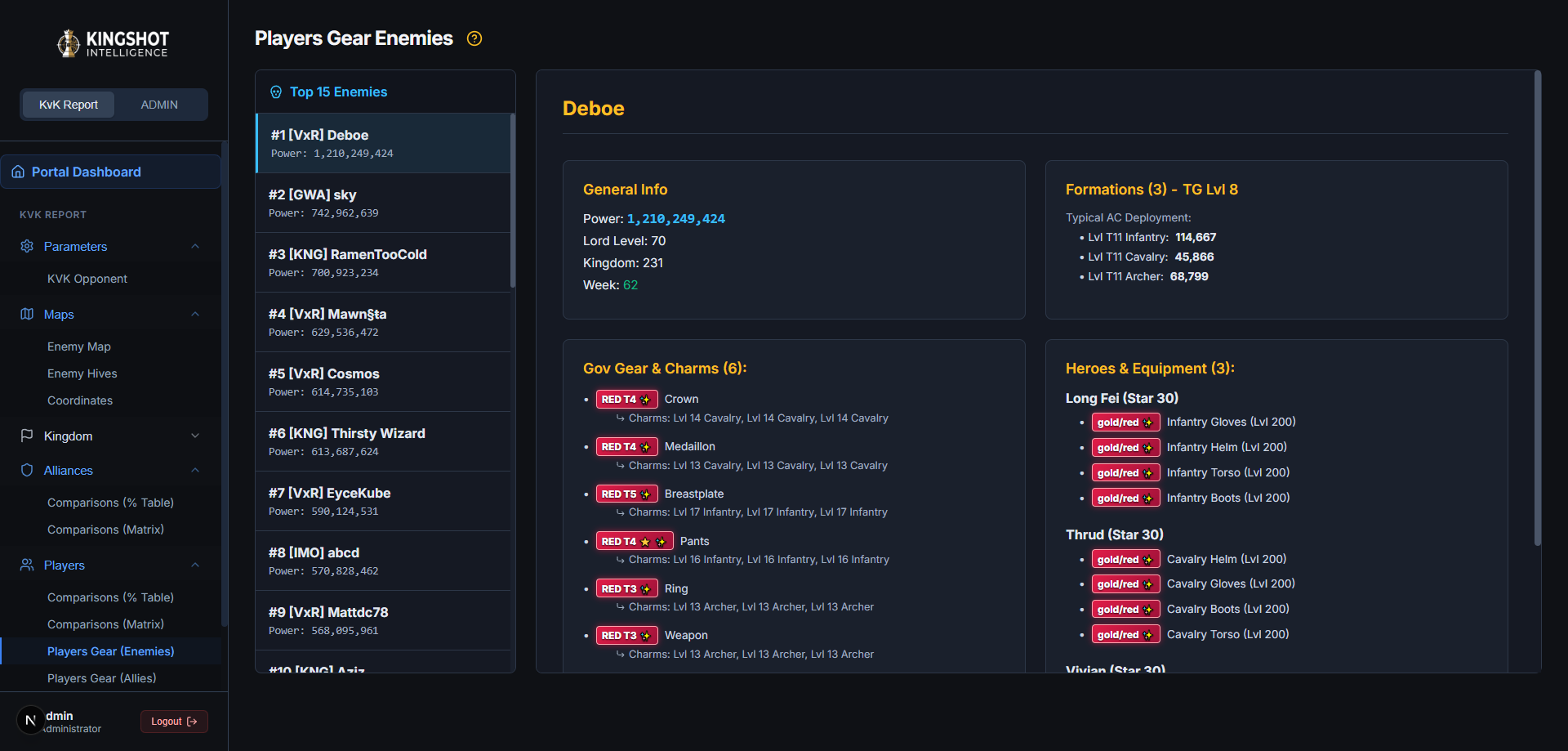Click gold/red badge for Infantry Gloves
Image resolution: width=1568 pixels, height=751 pixels.
(1125, 422)
